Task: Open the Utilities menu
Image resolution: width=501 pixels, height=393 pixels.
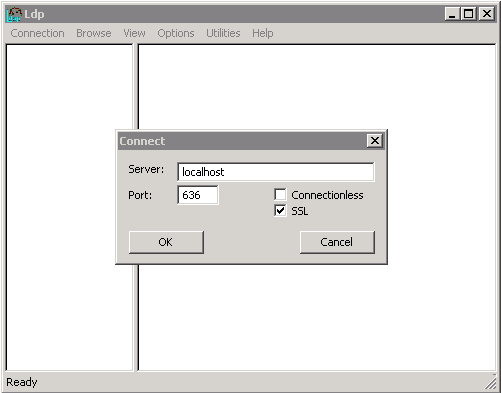Action: [x=223, y=33]
